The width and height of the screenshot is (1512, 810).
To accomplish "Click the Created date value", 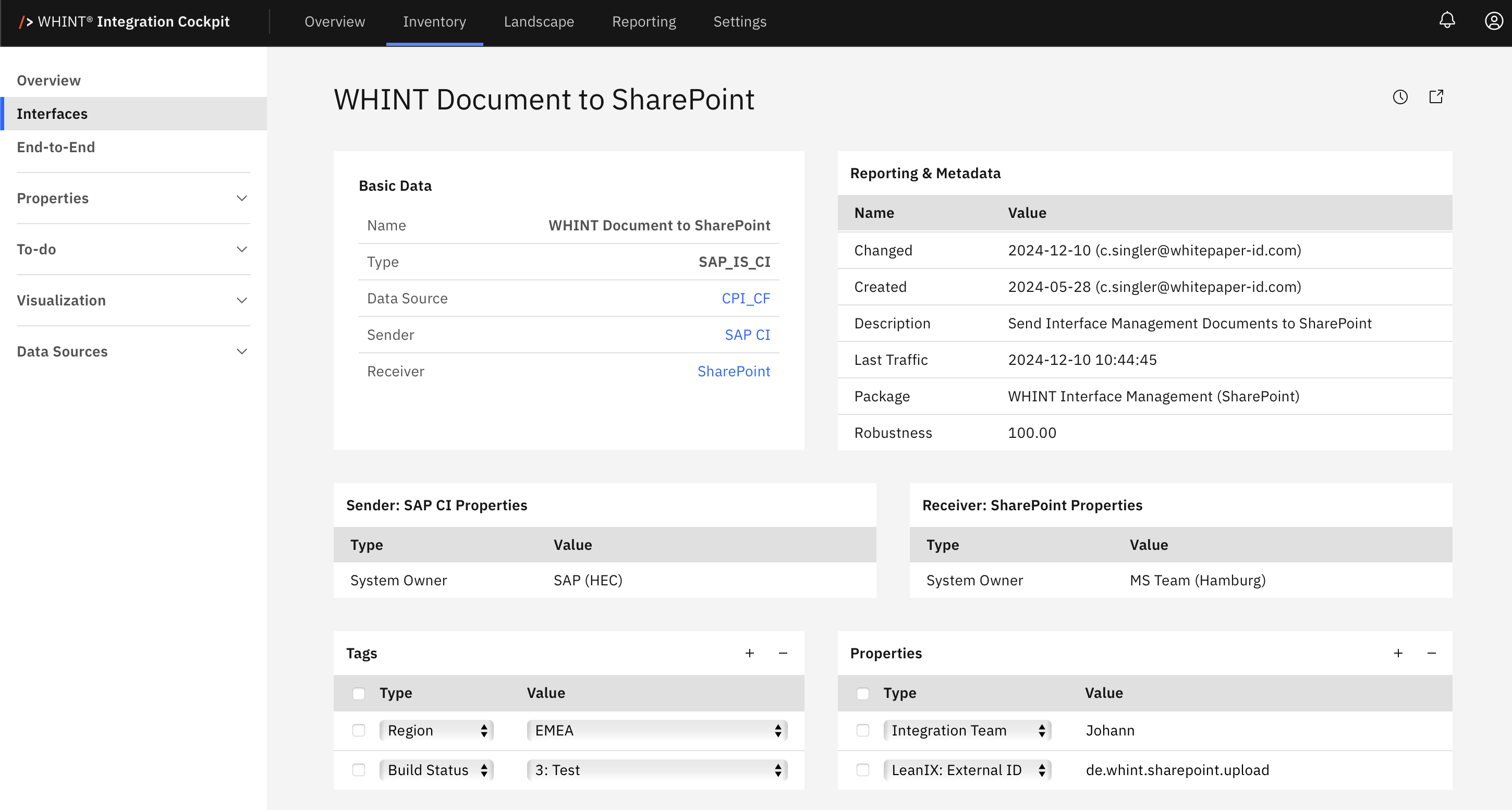I will click(1154, 287).
